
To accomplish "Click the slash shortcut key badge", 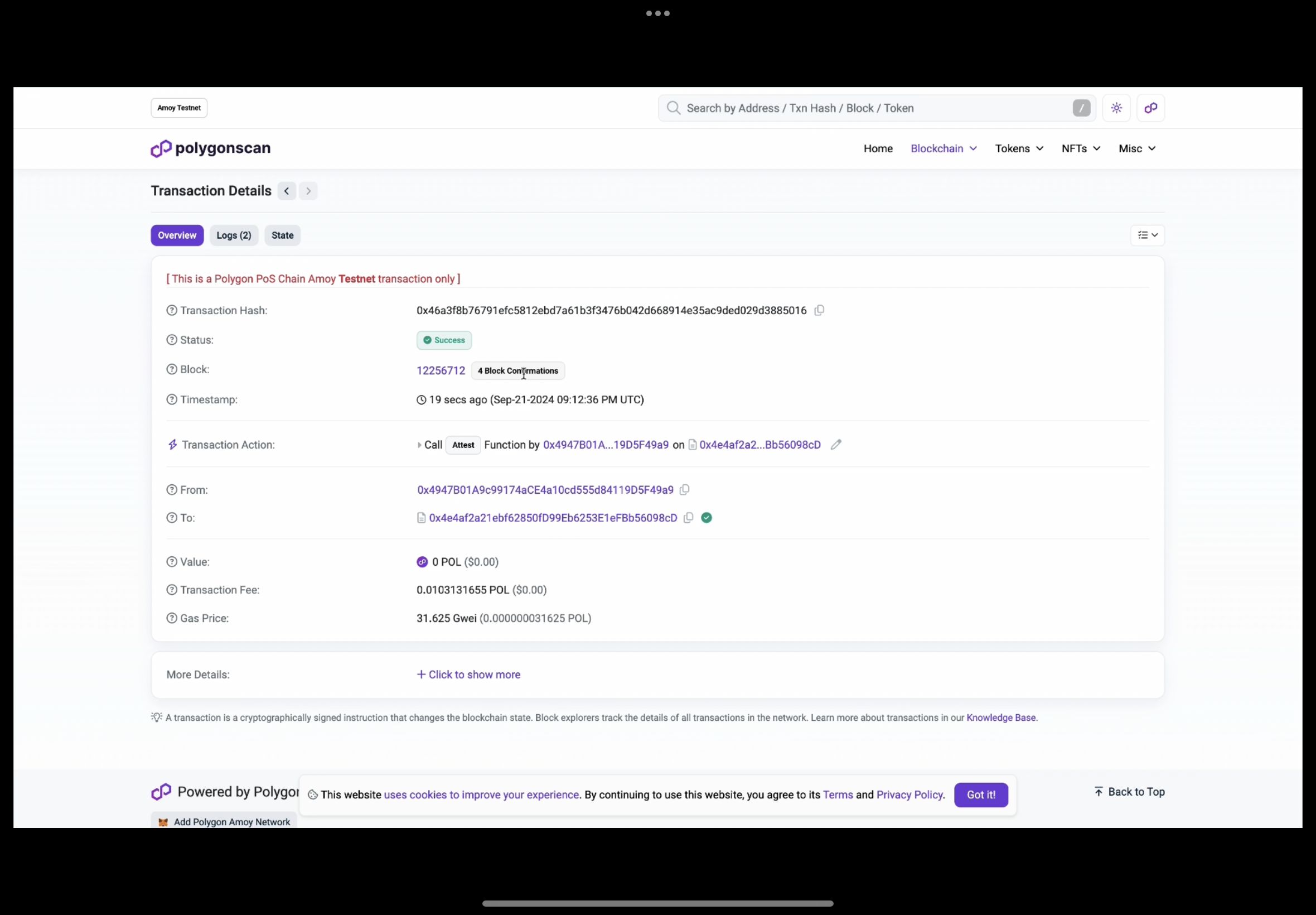I will pyautogui.click(x=1081, y=108).
